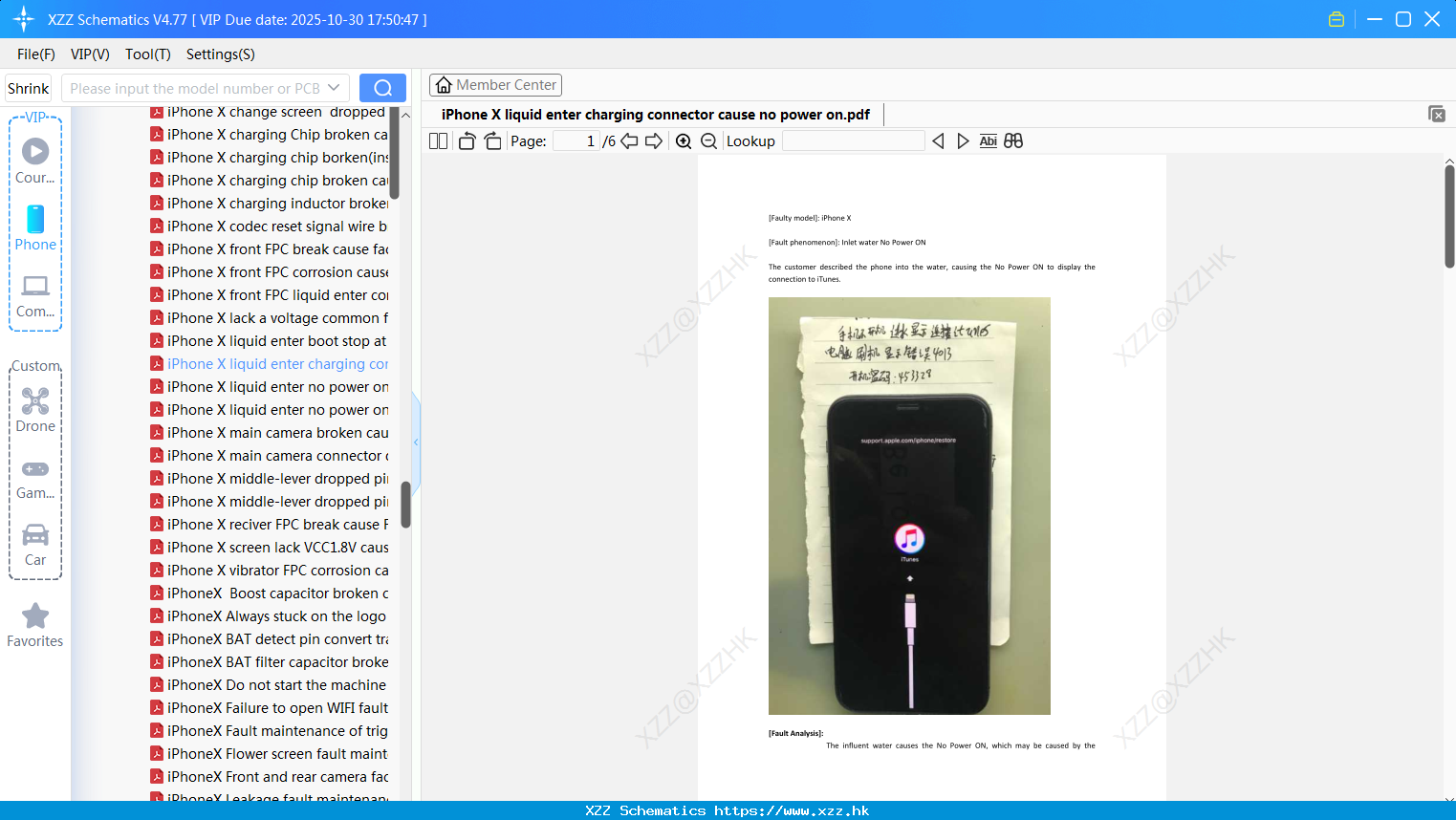Screen dimensions: 1456x820
Task: Find previous lookup result triangle
Action: click(938, 141)
